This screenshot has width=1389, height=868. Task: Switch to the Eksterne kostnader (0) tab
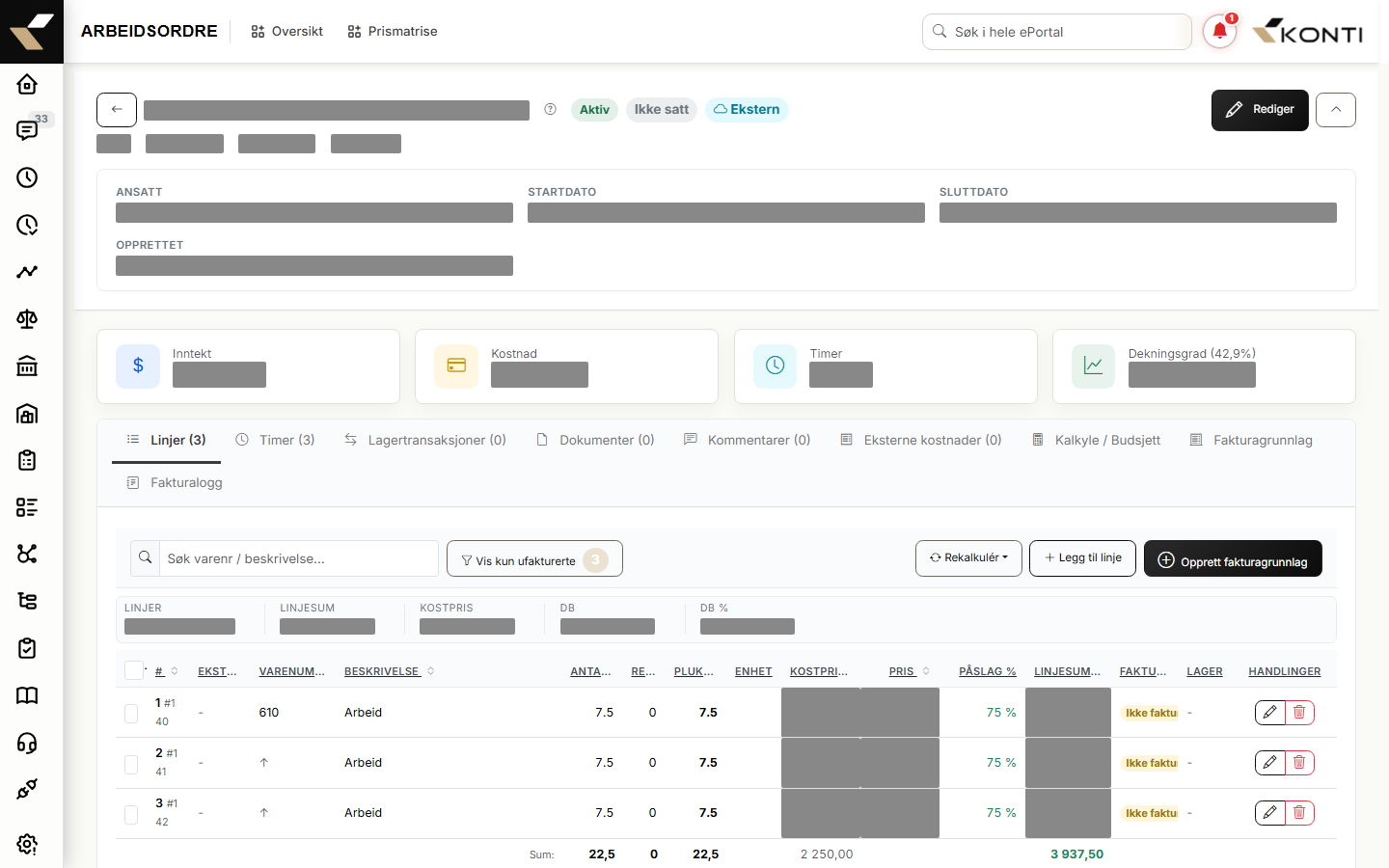(x=921, y=440)
